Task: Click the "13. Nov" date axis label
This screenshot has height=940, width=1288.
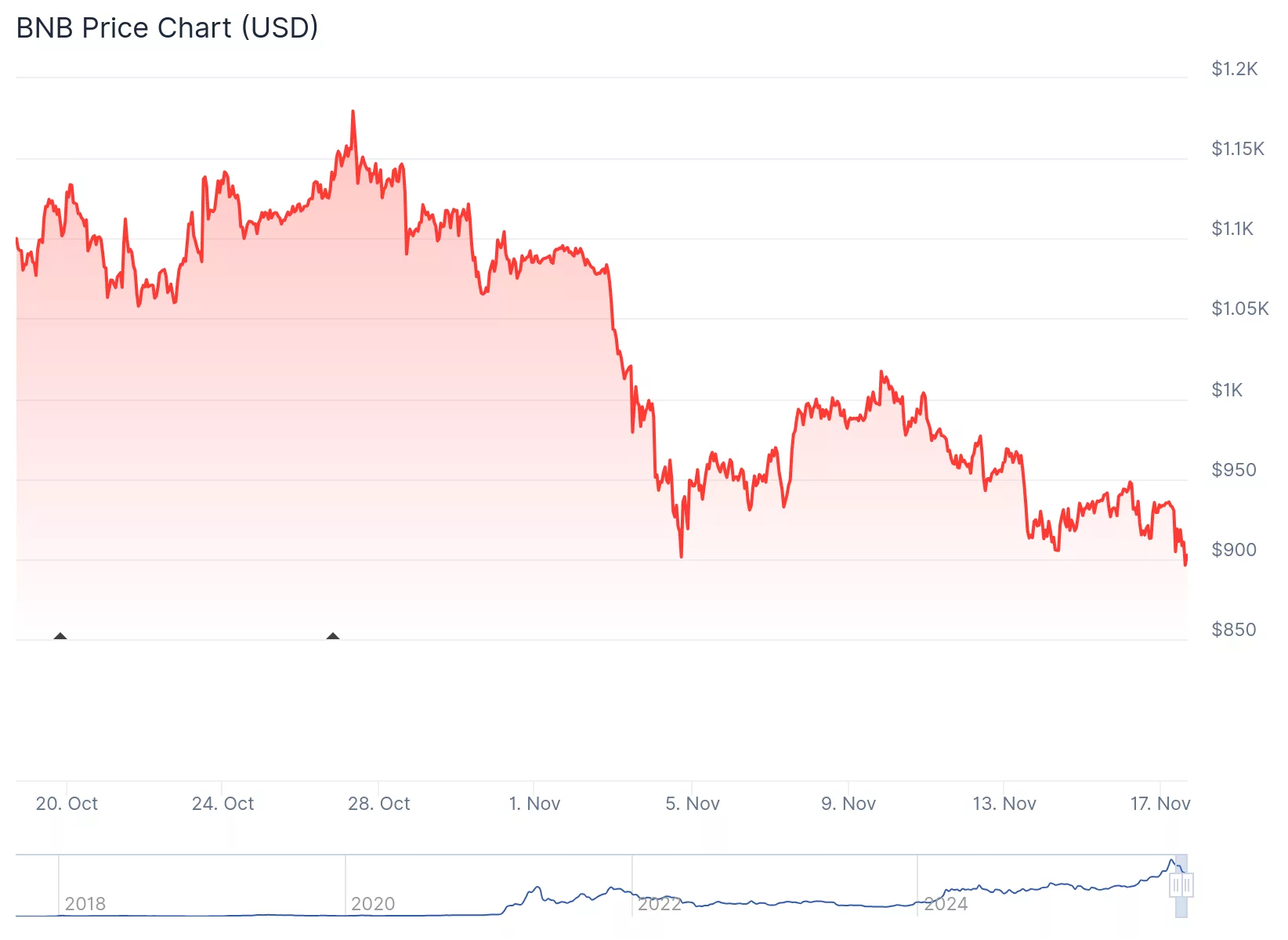Action: [1004, 804]
